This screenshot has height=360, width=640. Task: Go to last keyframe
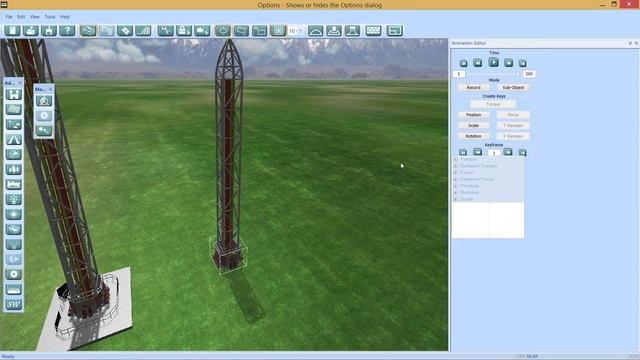click(522, 153)
